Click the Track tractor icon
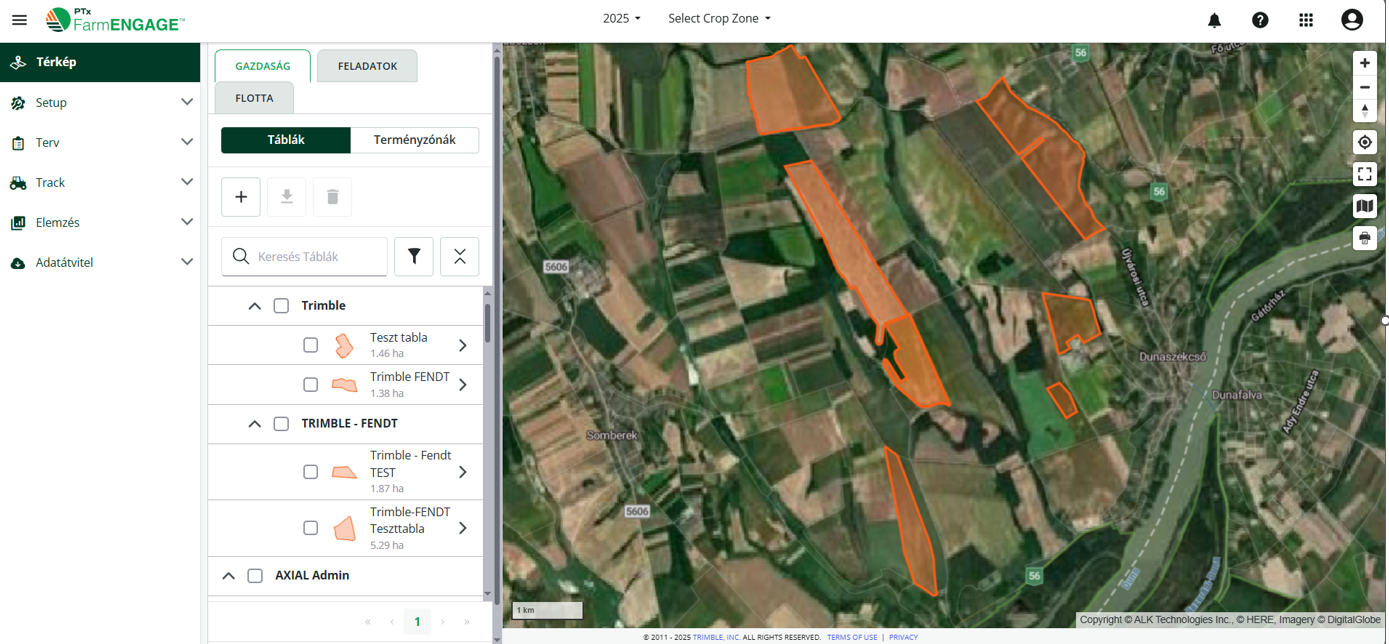The width and height of the screenshot is (1389, 644). pyautogui.click(x=18, y=183)
